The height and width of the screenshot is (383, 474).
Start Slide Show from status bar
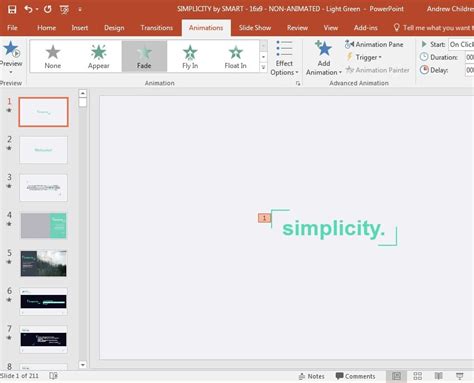coord(460,376)
